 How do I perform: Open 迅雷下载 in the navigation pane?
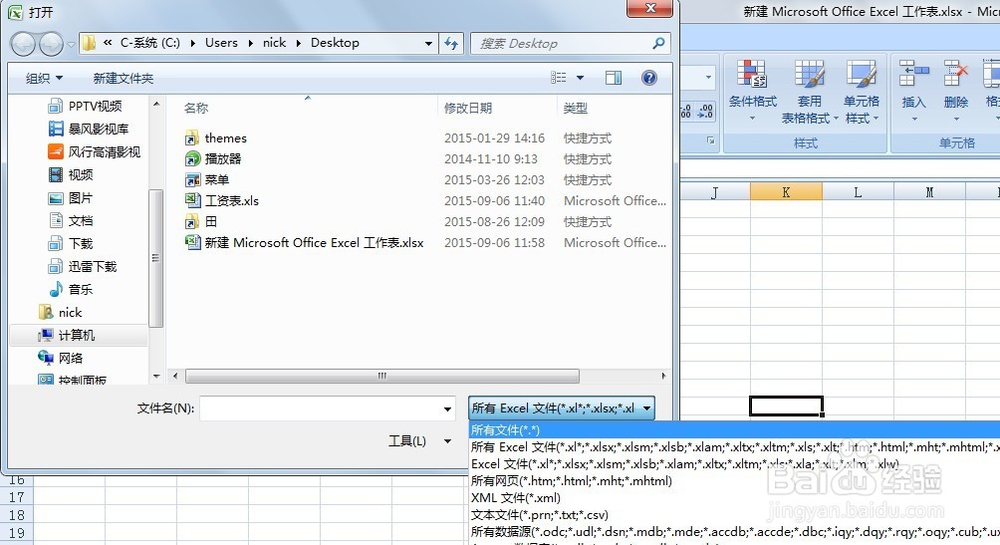pyautogui.click(x=83, y=266)
